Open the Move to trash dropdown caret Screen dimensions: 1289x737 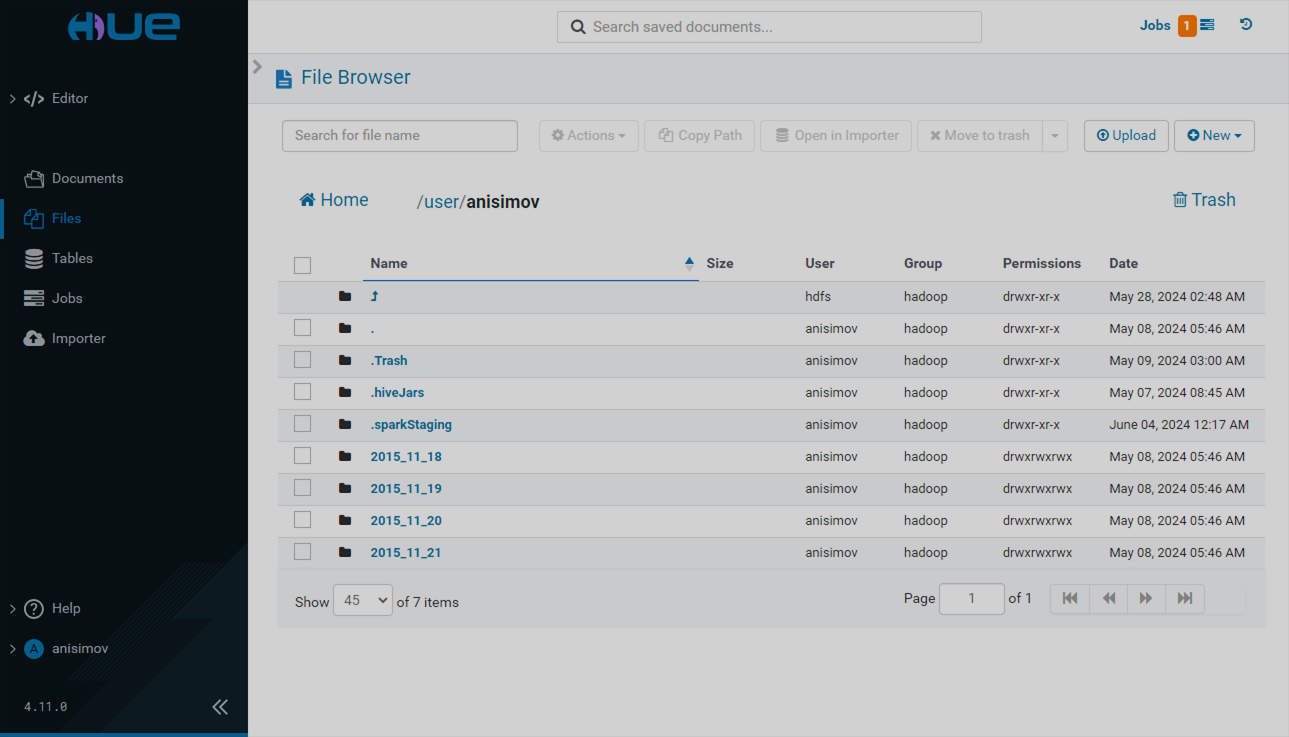click(x=1055, y=136)
